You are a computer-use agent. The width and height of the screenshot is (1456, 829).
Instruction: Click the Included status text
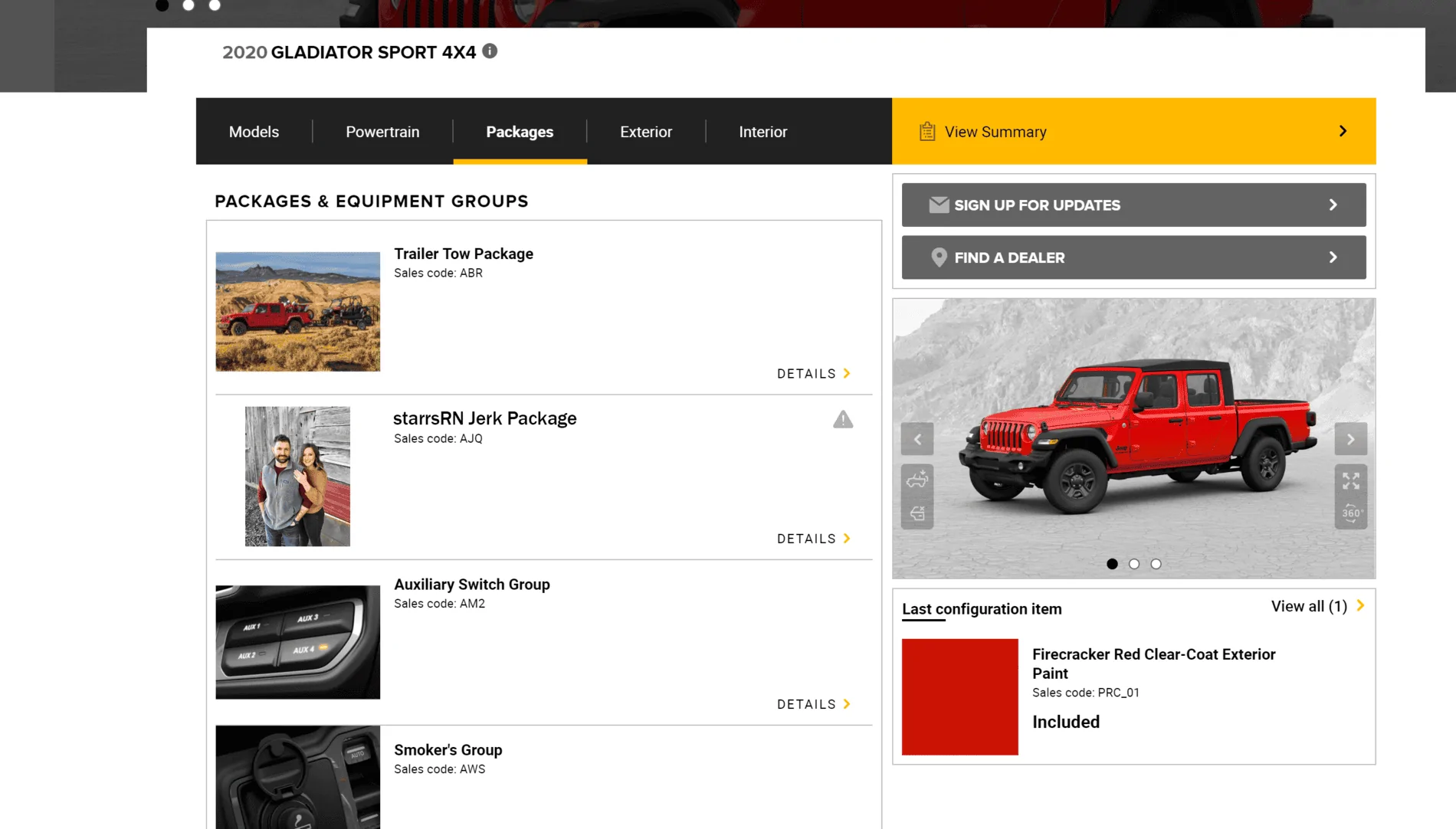(1065, 722)
